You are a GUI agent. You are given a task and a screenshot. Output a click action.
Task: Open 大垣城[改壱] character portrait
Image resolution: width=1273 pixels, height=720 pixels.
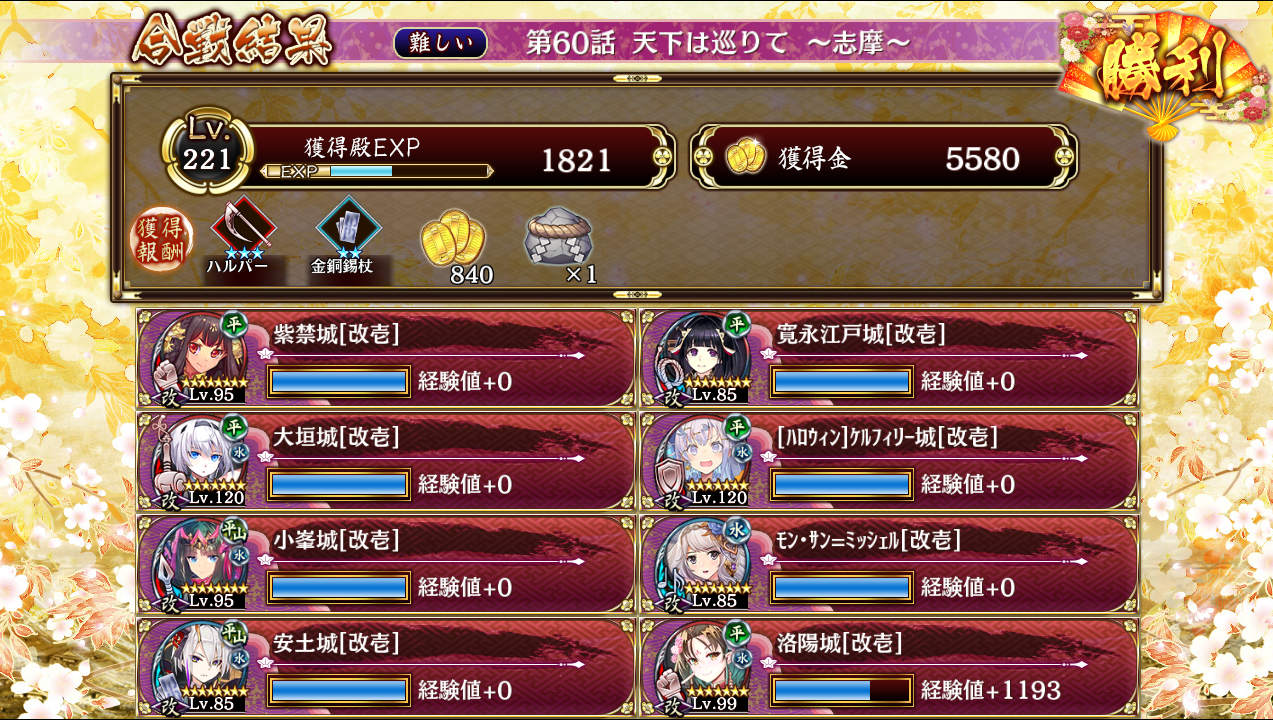pyautogui.click(x=200, y=461)
